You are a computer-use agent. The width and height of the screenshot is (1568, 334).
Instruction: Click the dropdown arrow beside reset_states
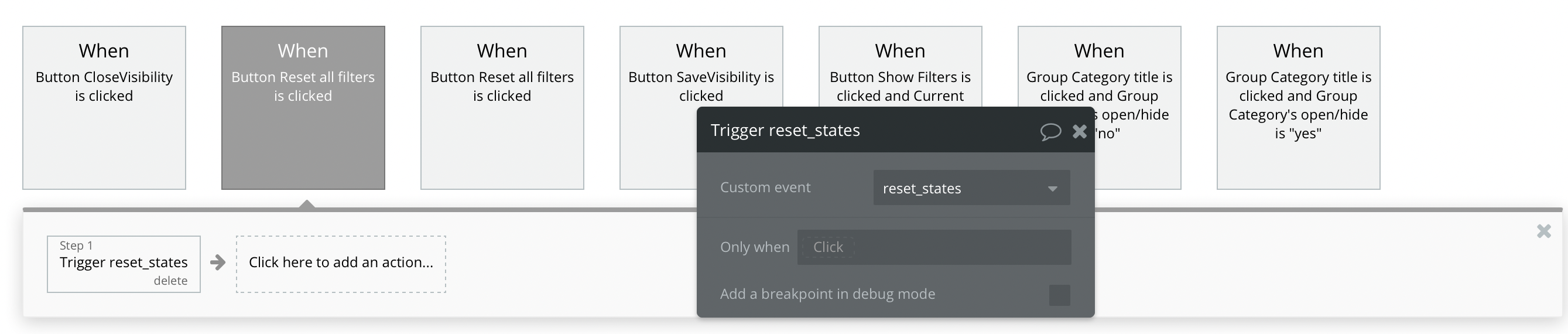point(1052,188)
